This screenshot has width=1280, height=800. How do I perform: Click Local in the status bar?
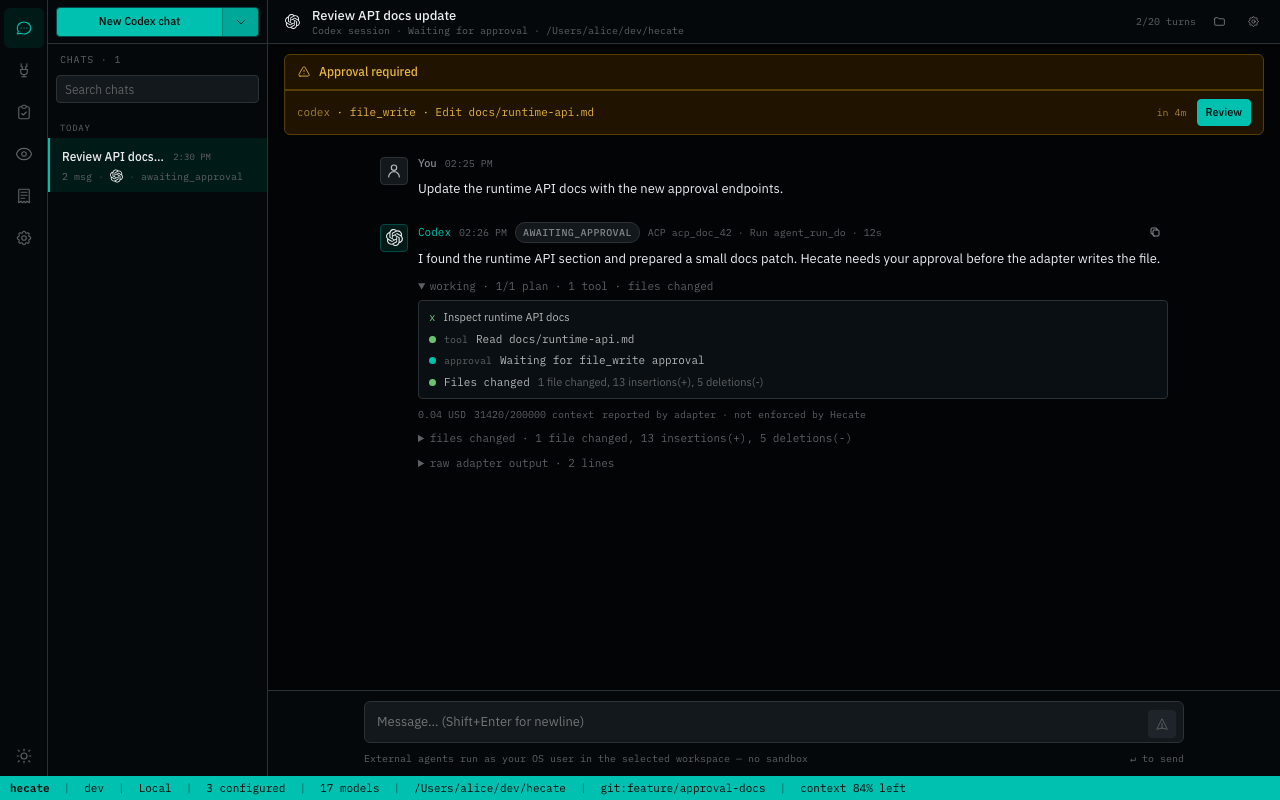click(x=155, y=788)
